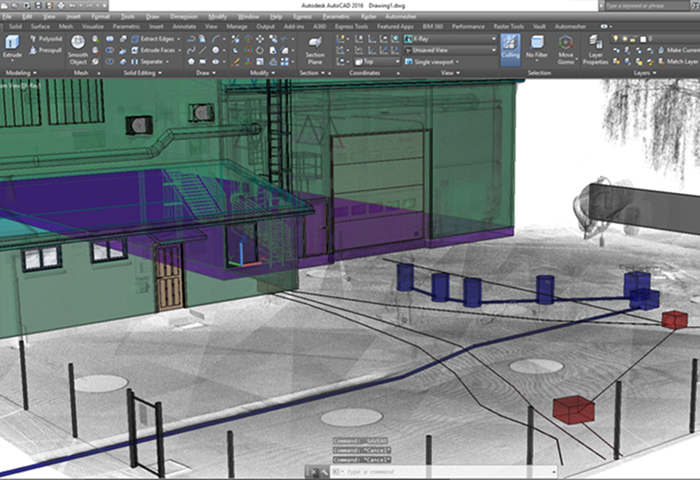Open the Unsaved View dropdown
This screenshot has height=480, width=700.
(x=451, y=50)
